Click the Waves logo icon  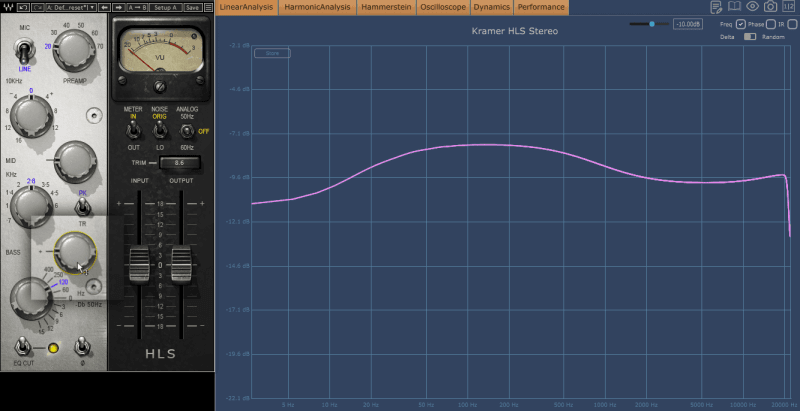click(x=7, y=7)
